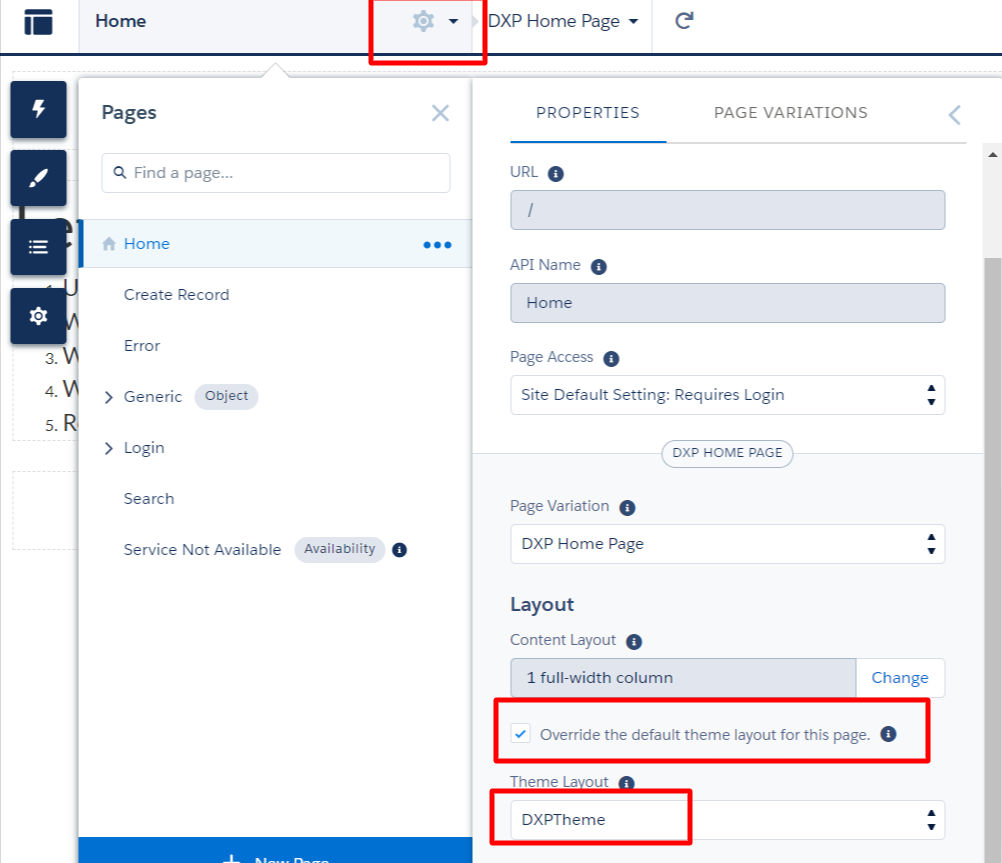Open the Page Structure list icon
1002x863 pixels.
tap(38, 247)
